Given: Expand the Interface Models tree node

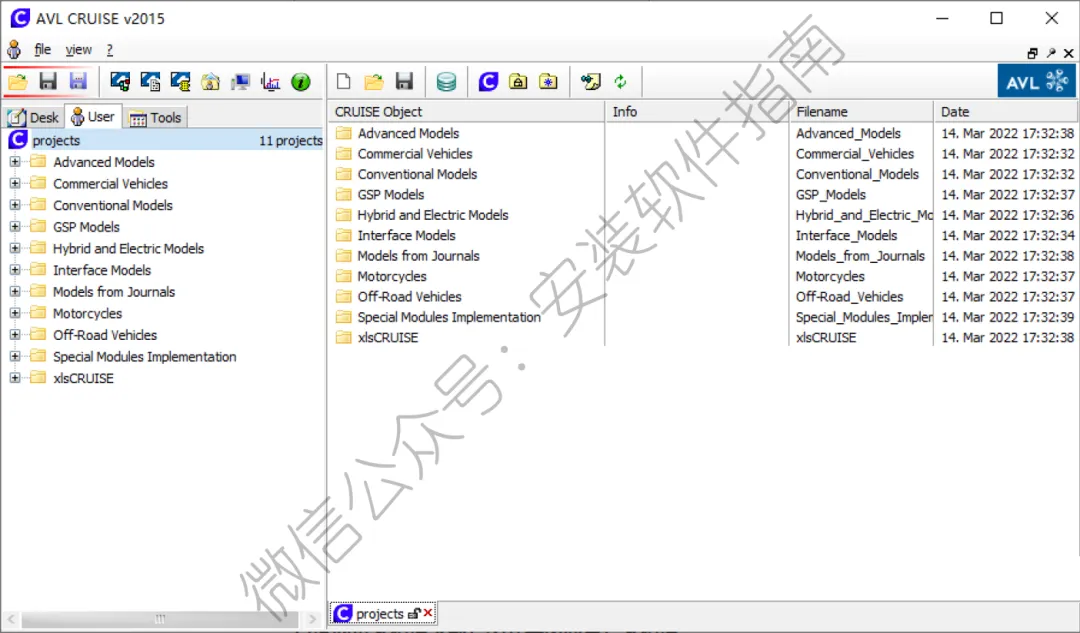Looking at the screenshot, I should click(x=14, y=270).
